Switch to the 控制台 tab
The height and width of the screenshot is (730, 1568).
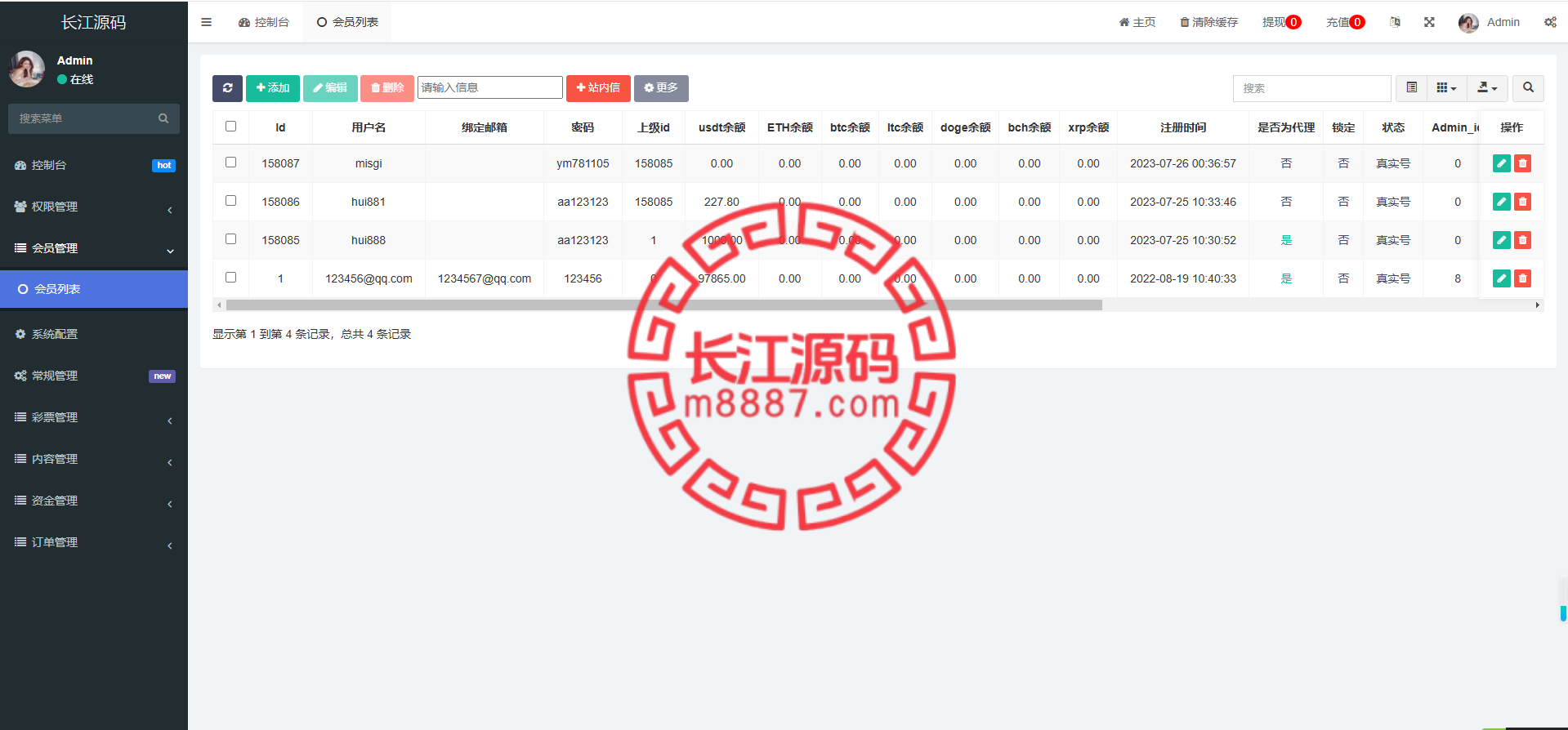[264, 22]
